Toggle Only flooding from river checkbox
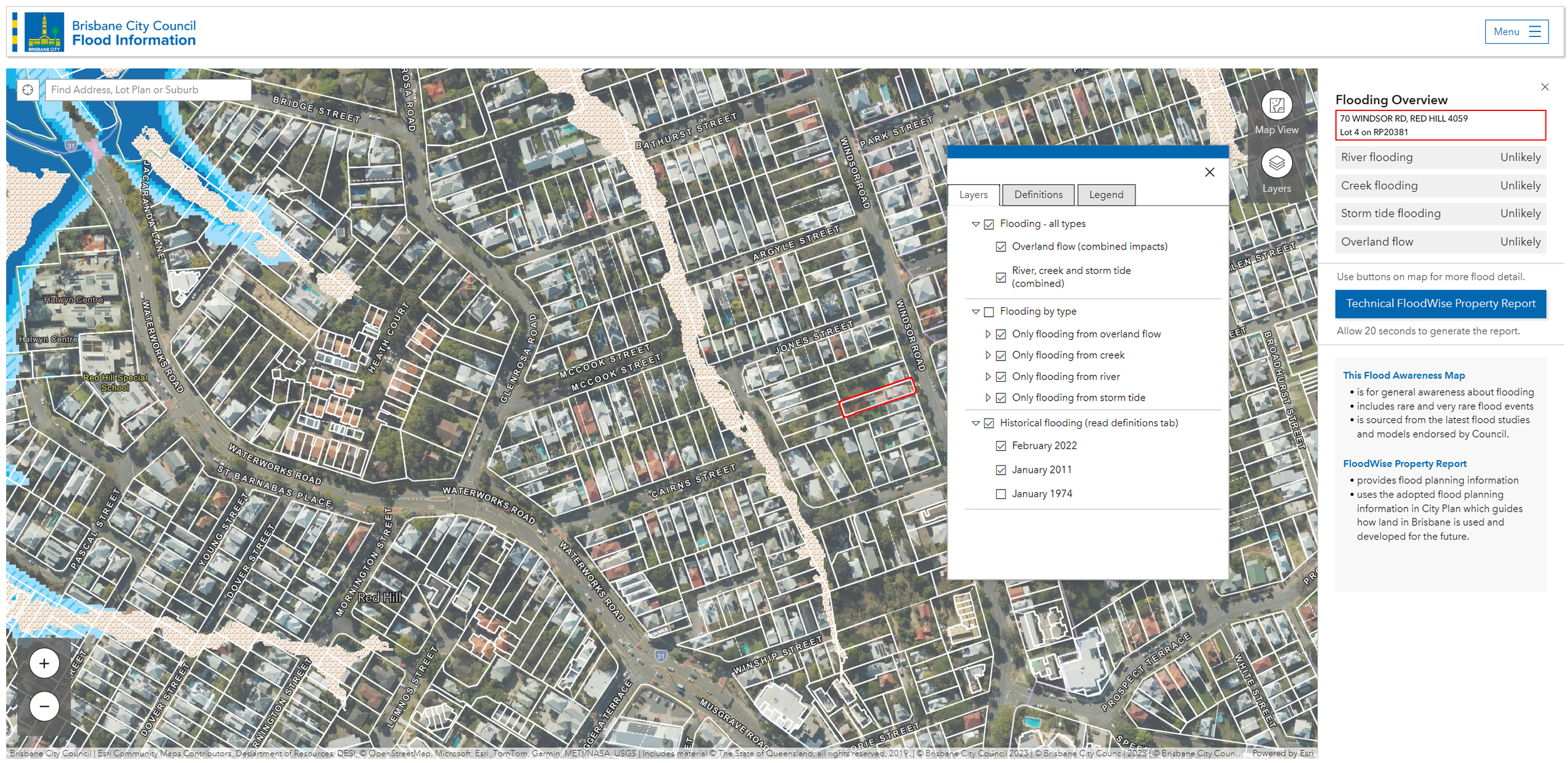 (x=1000, y=377)
